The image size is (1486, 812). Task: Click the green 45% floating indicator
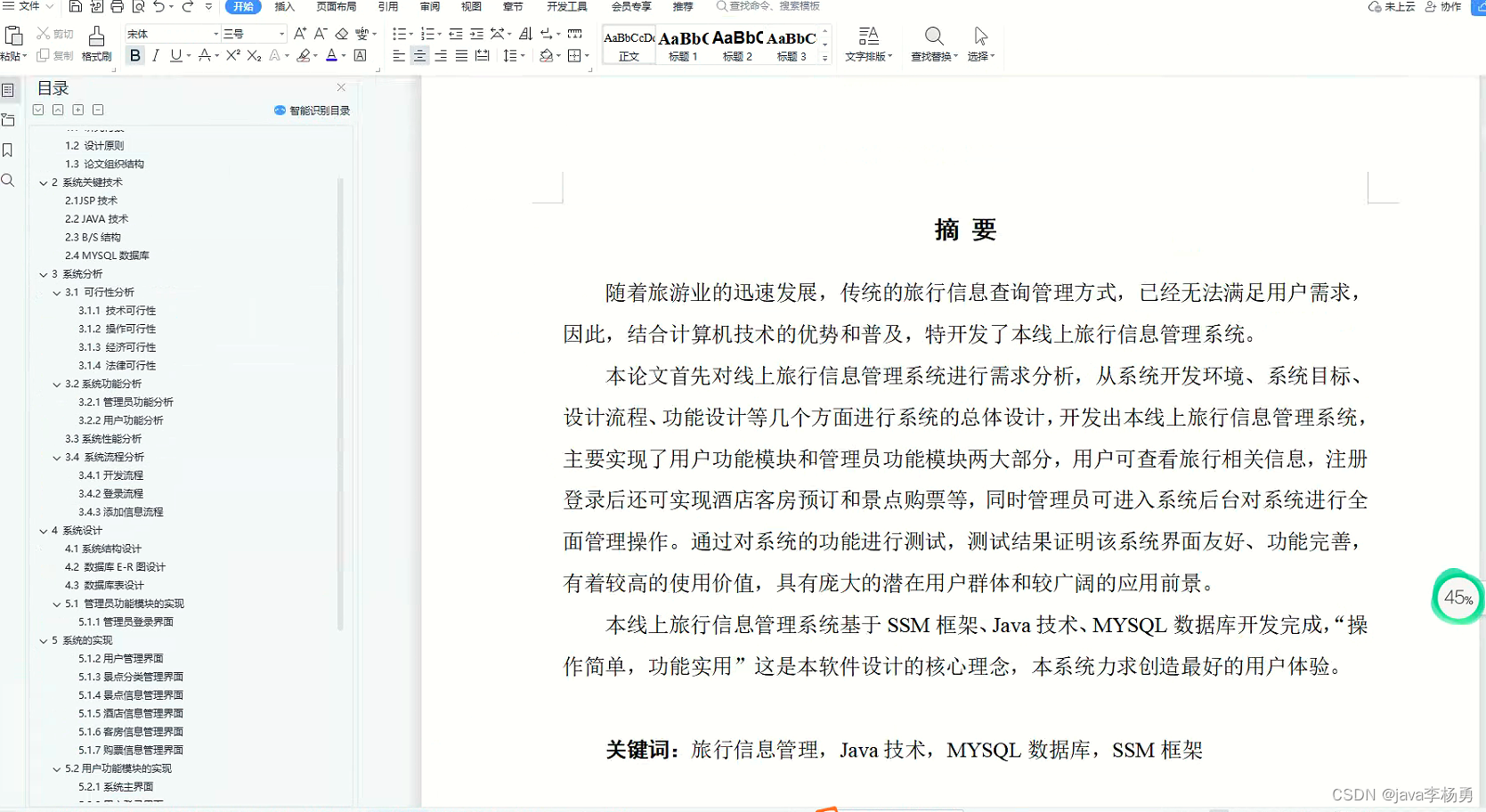pos(1458,597)
